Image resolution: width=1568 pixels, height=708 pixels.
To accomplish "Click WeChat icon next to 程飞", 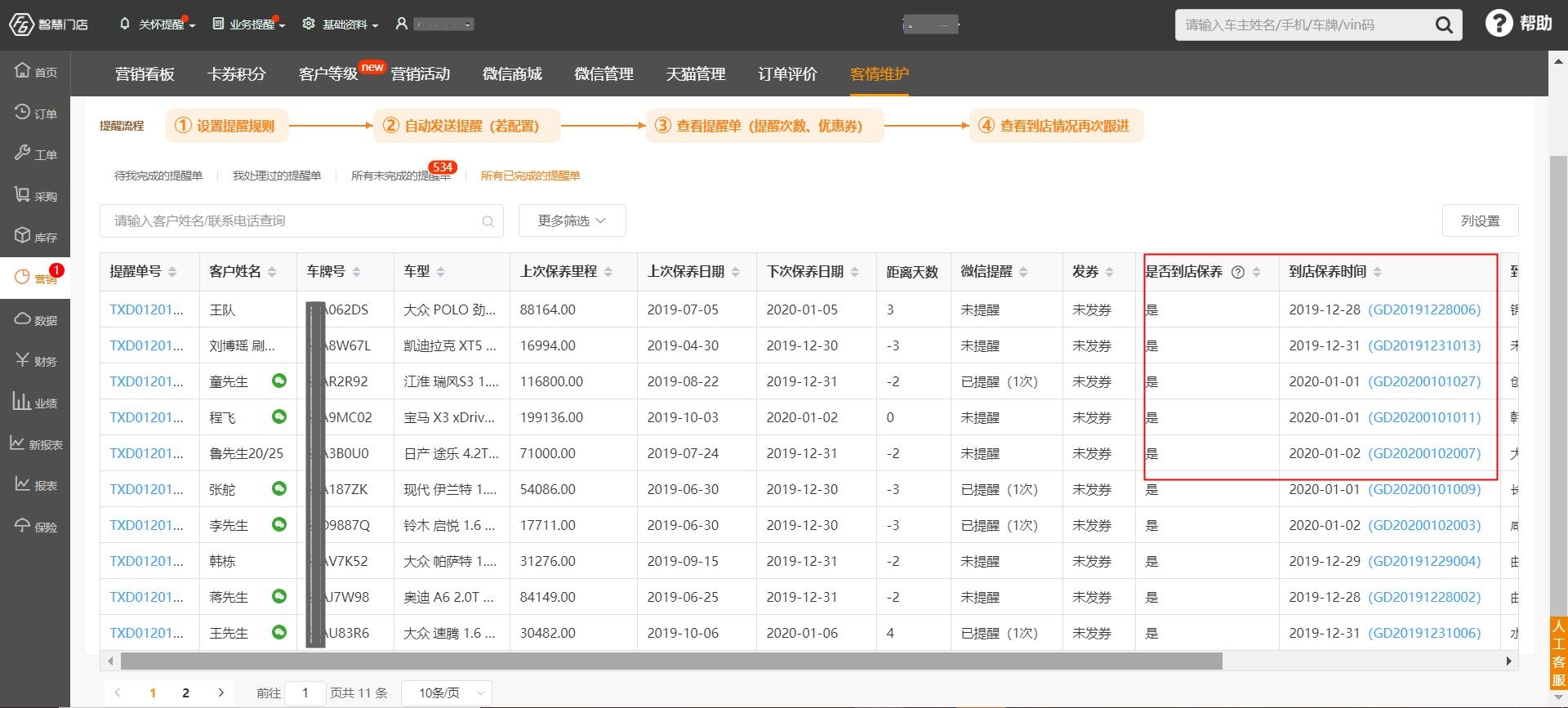I will 279,416.
